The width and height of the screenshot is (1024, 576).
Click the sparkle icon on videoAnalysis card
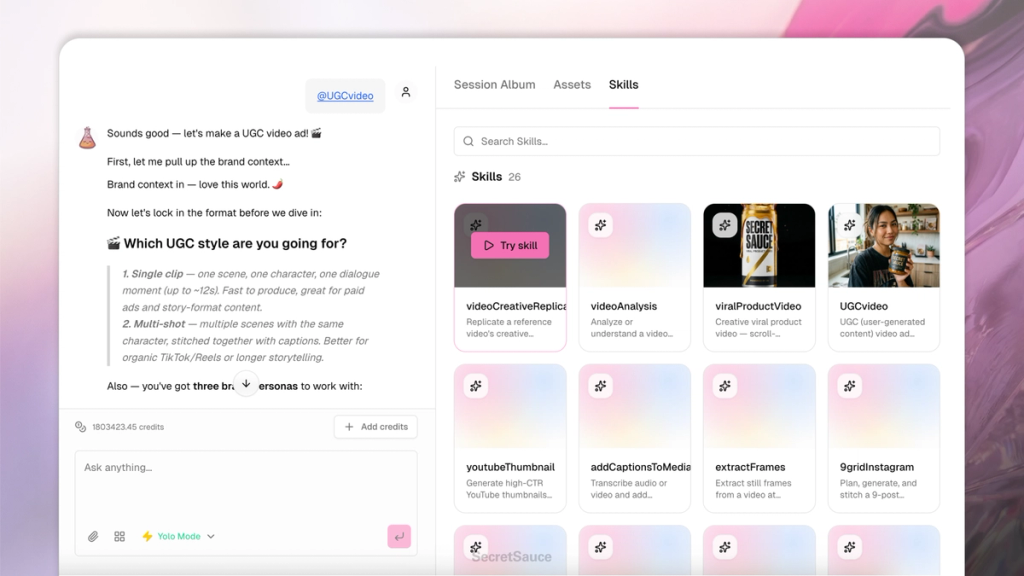[600, 225]
